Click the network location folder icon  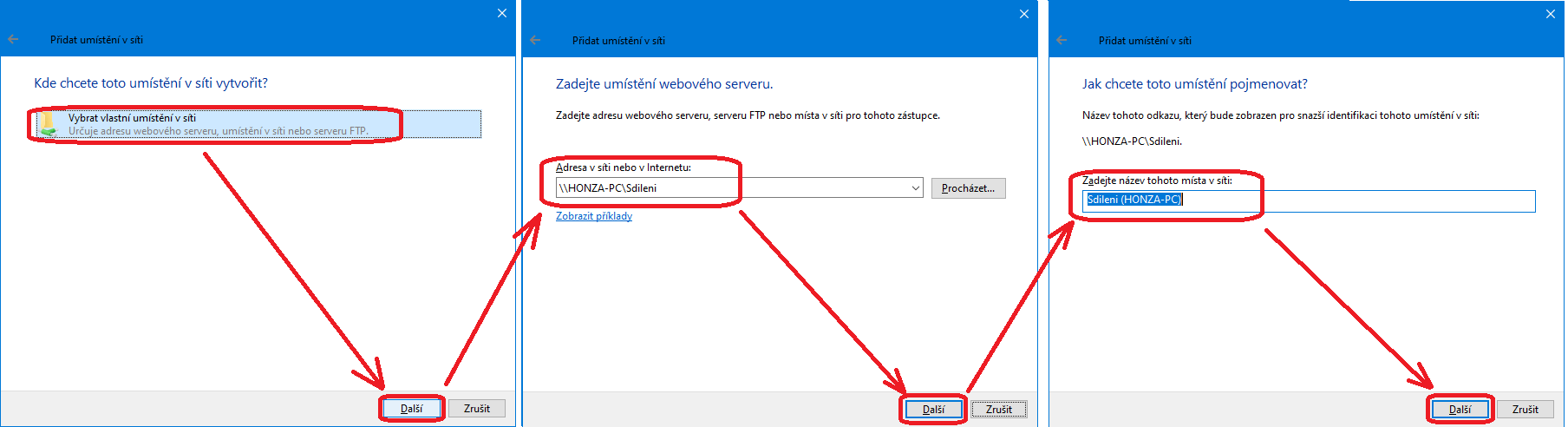pos(49,125)
